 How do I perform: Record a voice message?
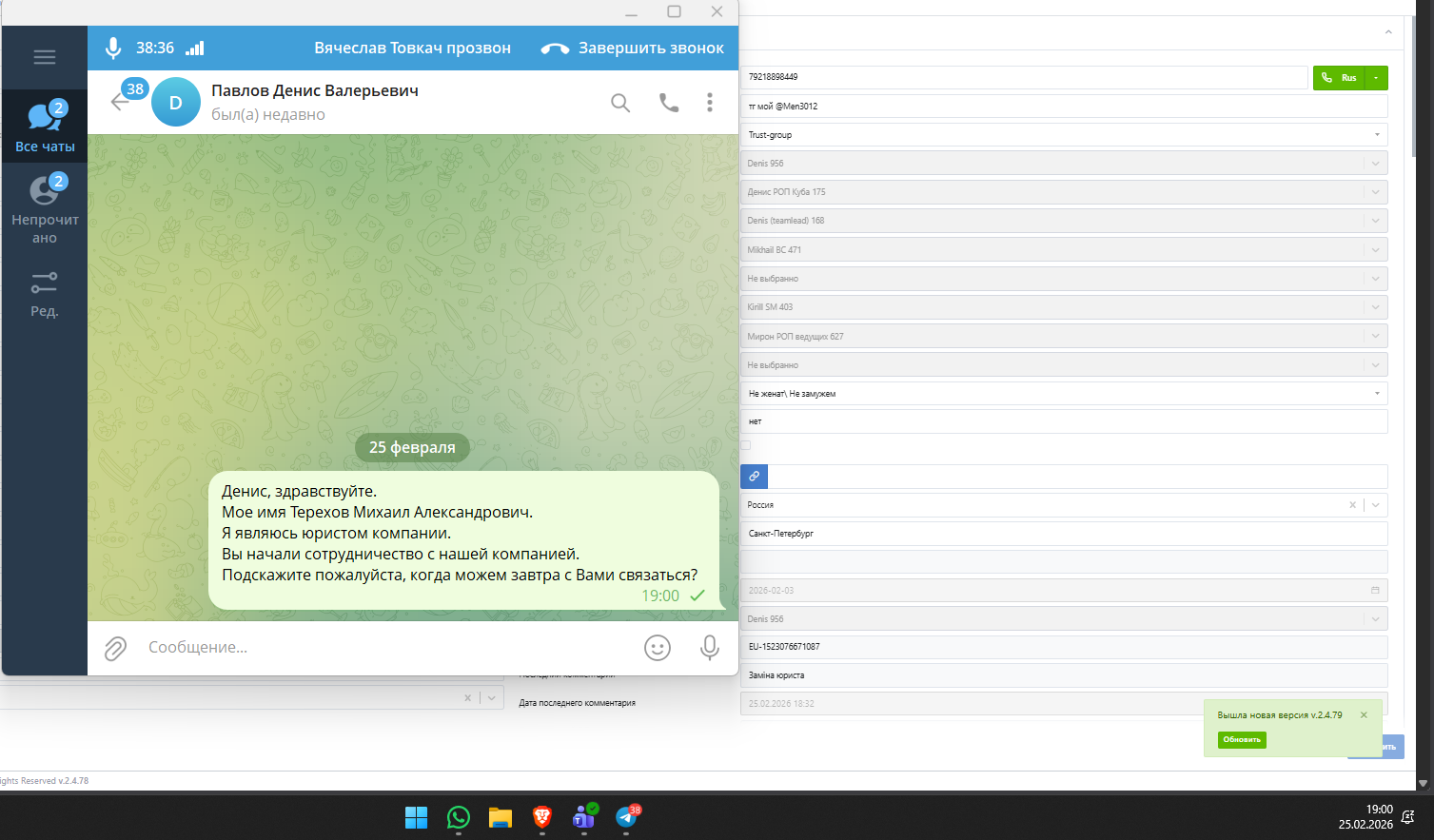coord(709,648)
